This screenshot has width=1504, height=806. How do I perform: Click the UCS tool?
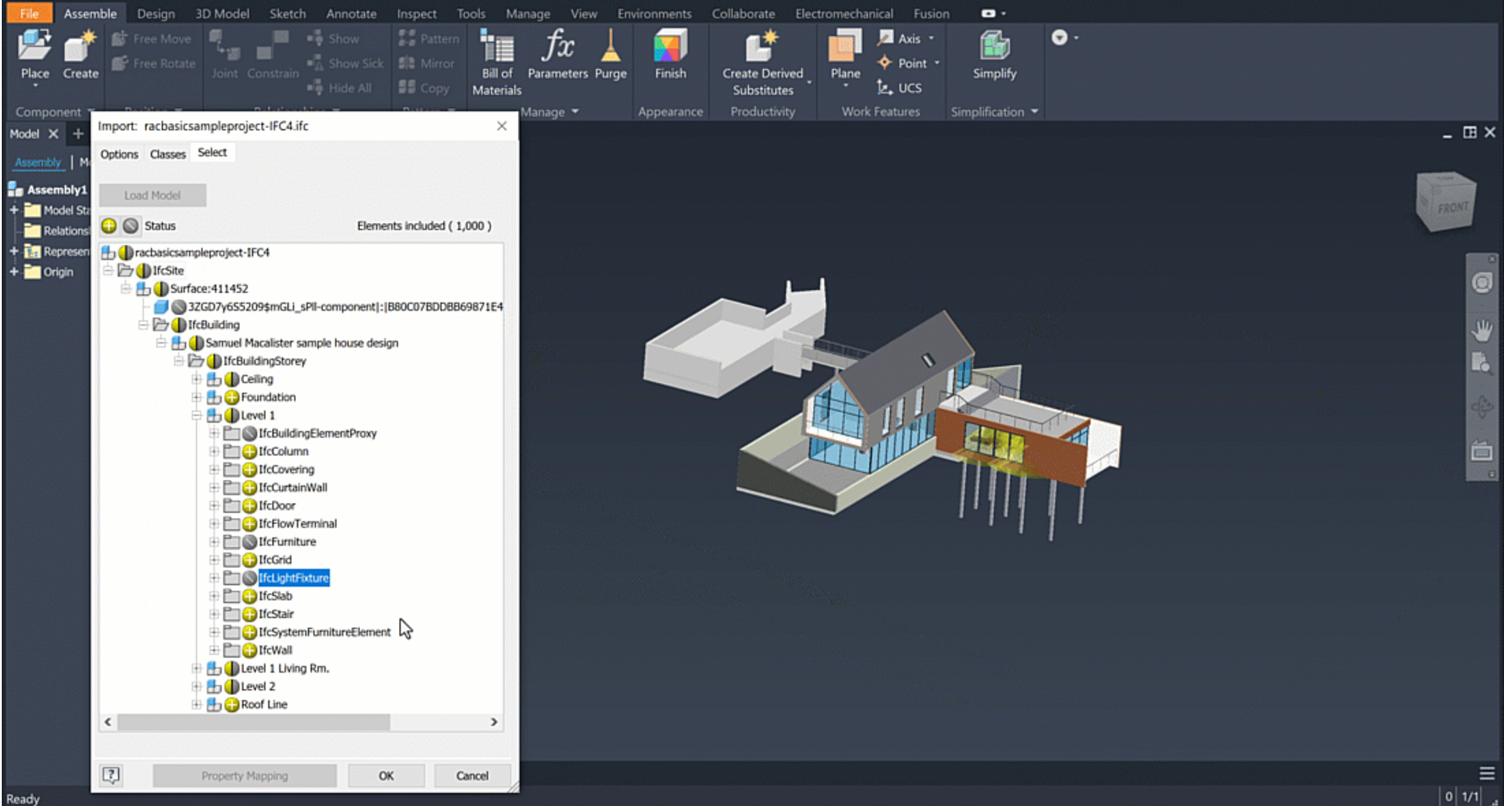tap(900, 88)
